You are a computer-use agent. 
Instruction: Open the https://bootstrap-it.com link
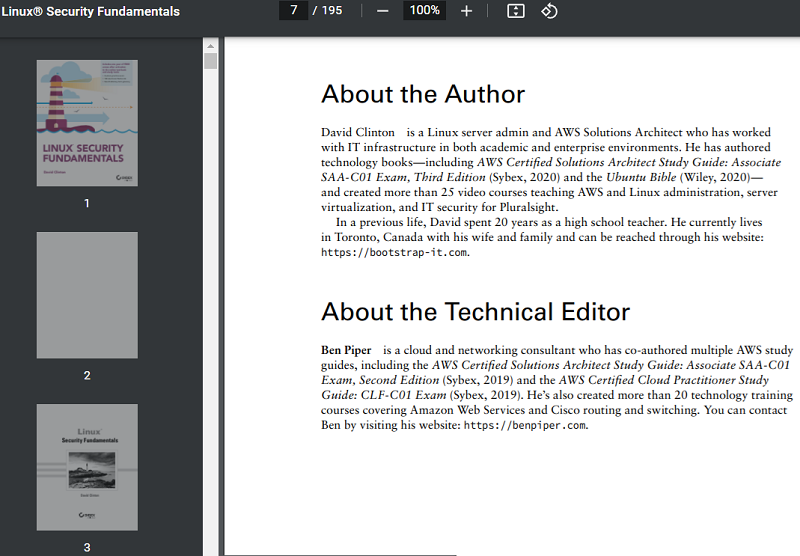394,253
